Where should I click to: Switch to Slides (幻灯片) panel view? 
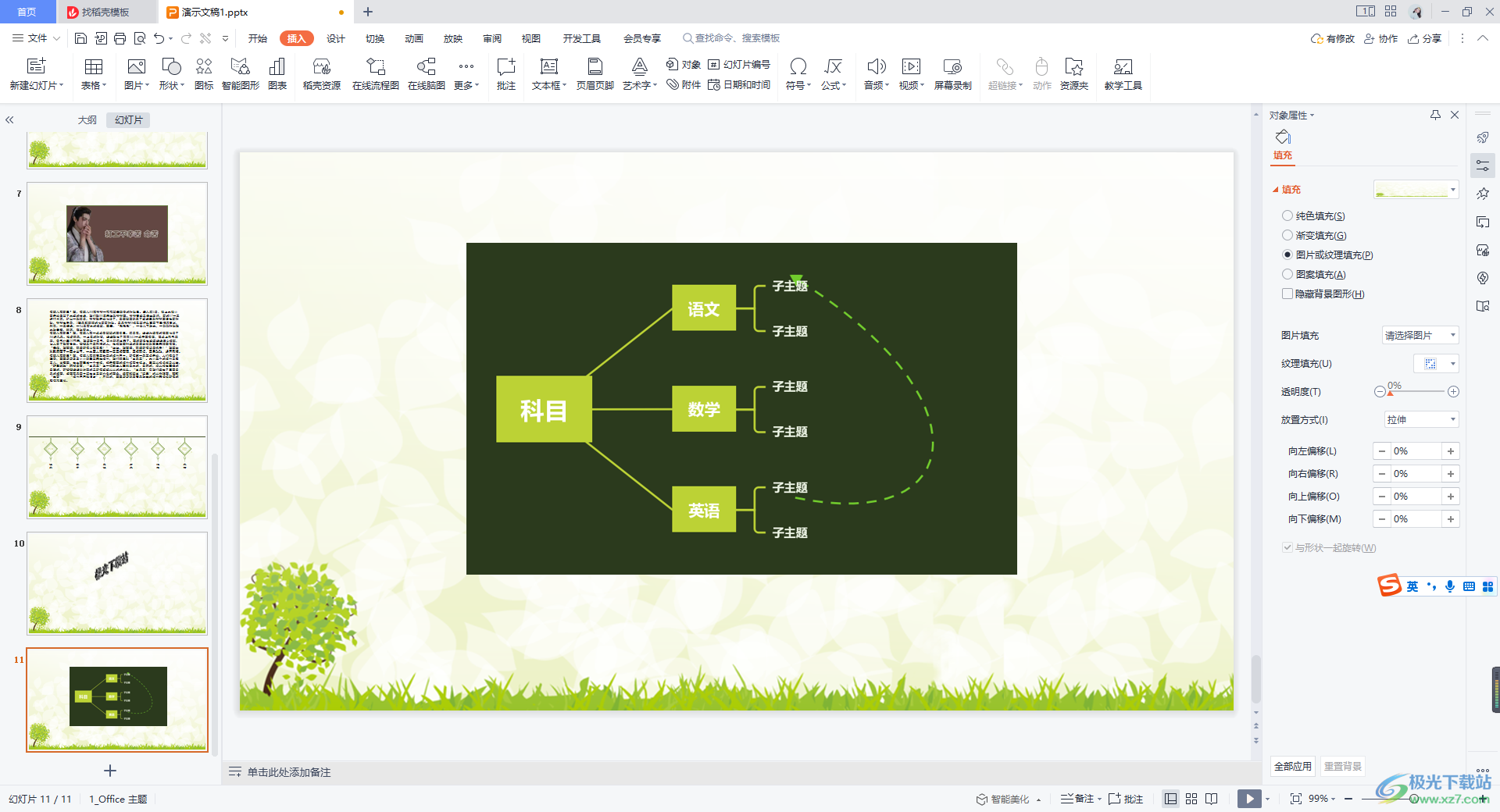[129, 119]
